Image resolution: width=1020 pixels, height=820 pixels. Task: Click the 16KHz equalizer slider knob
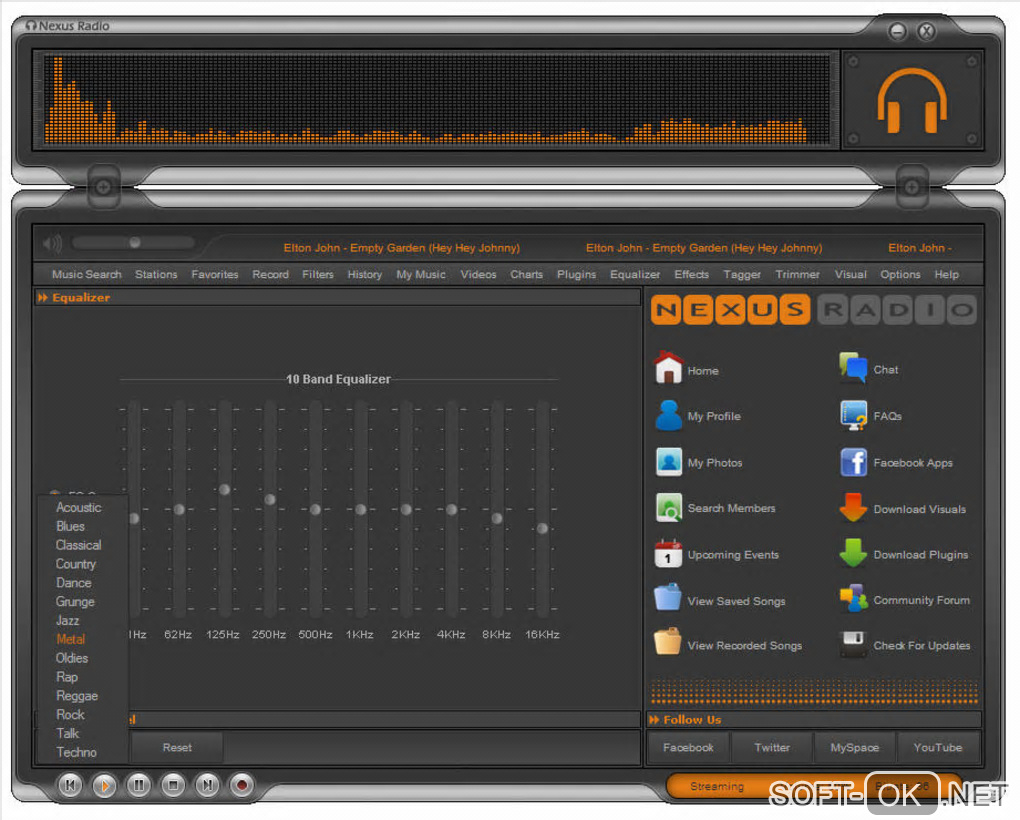pos(542,528)
